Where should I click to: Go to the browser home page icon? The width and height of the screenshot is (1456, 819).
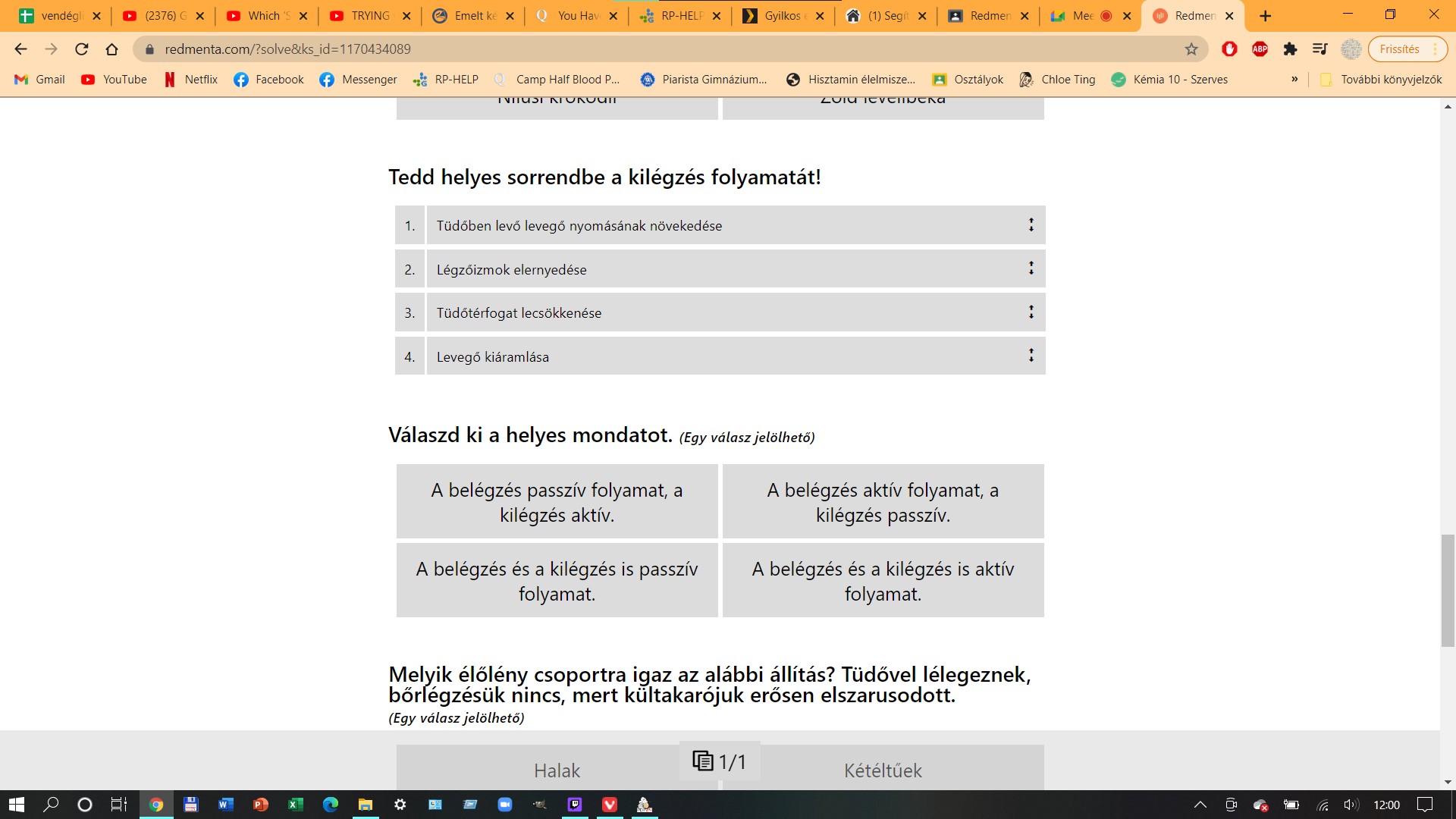[x=111, y=49]
